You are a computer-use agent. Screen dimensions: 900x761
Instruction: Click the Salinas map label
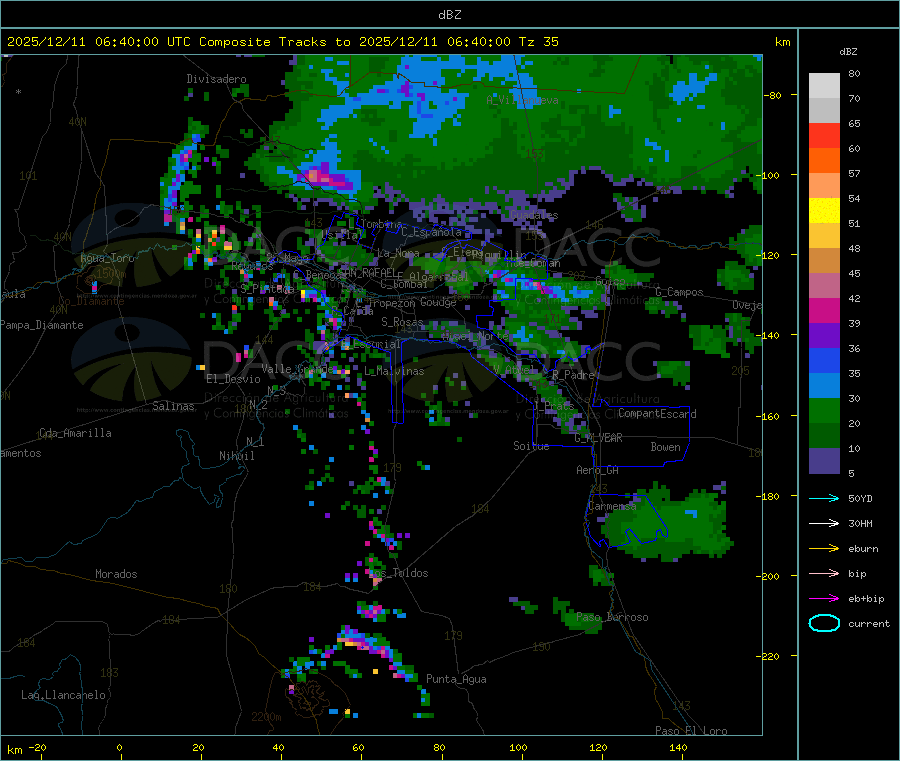coord(173,406)
